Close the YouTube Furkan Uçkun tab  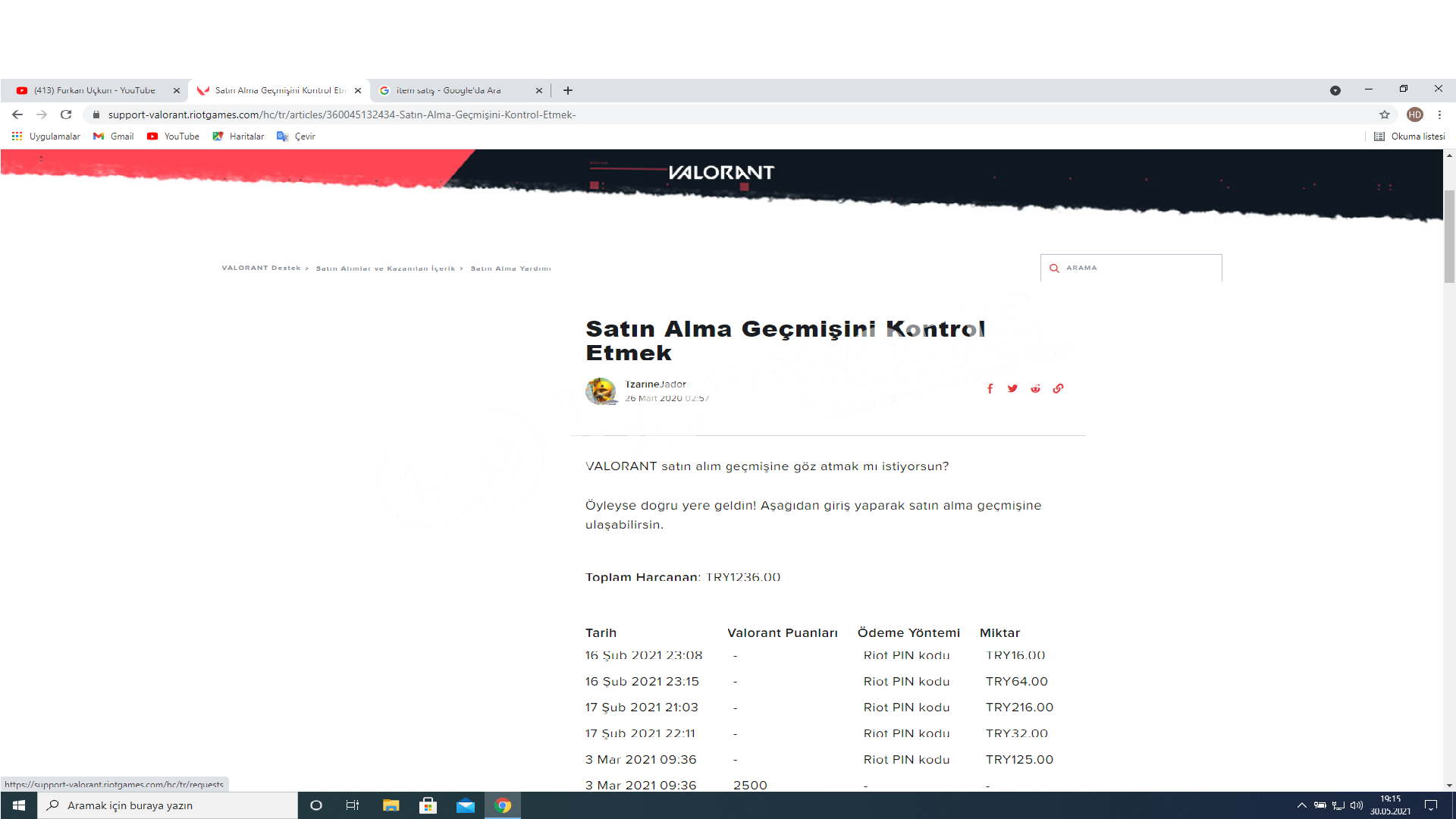tap(176, 90)
